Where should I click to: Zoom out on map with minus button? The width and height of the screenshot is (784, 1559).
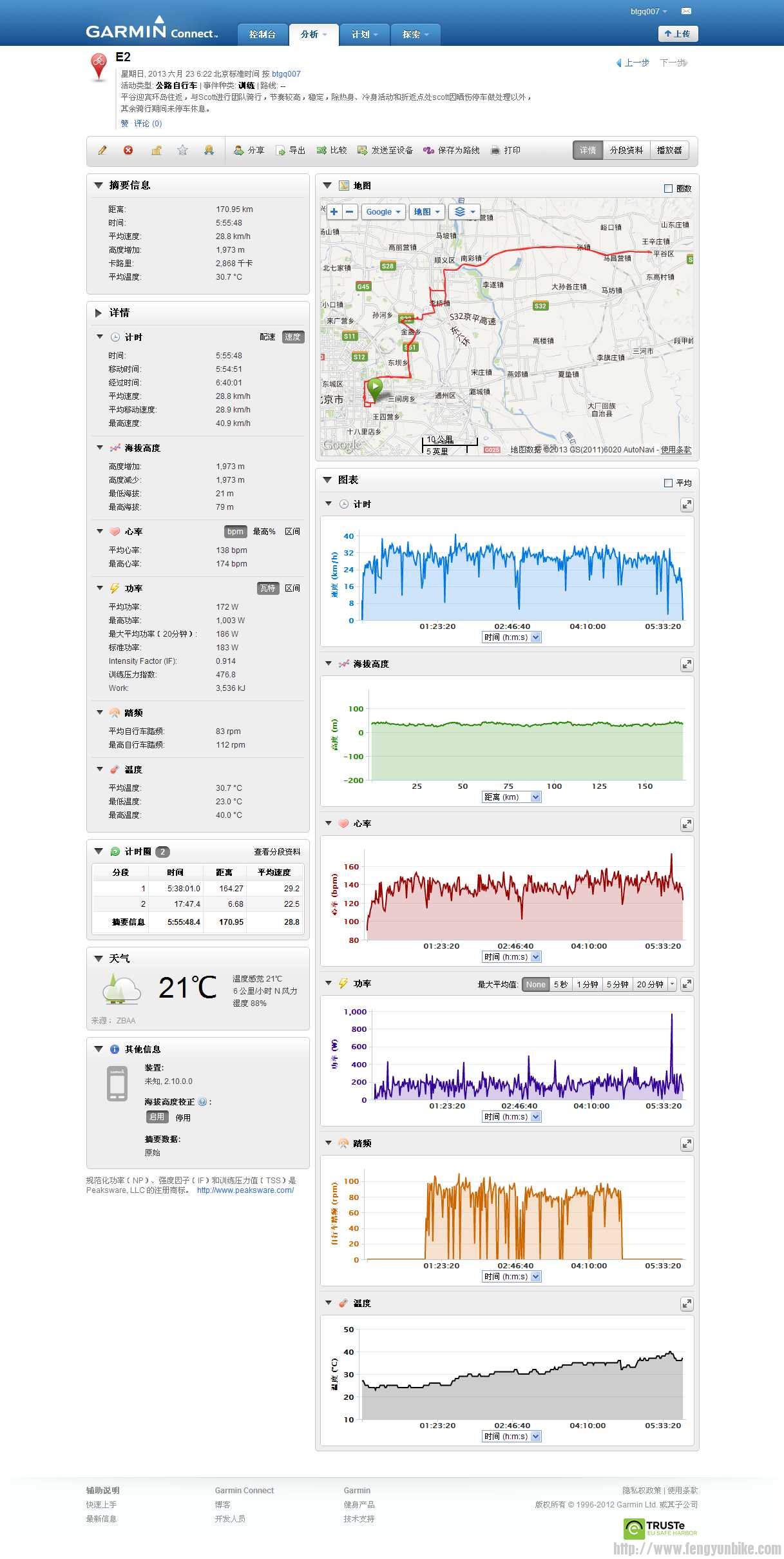[x=350, y=211]
